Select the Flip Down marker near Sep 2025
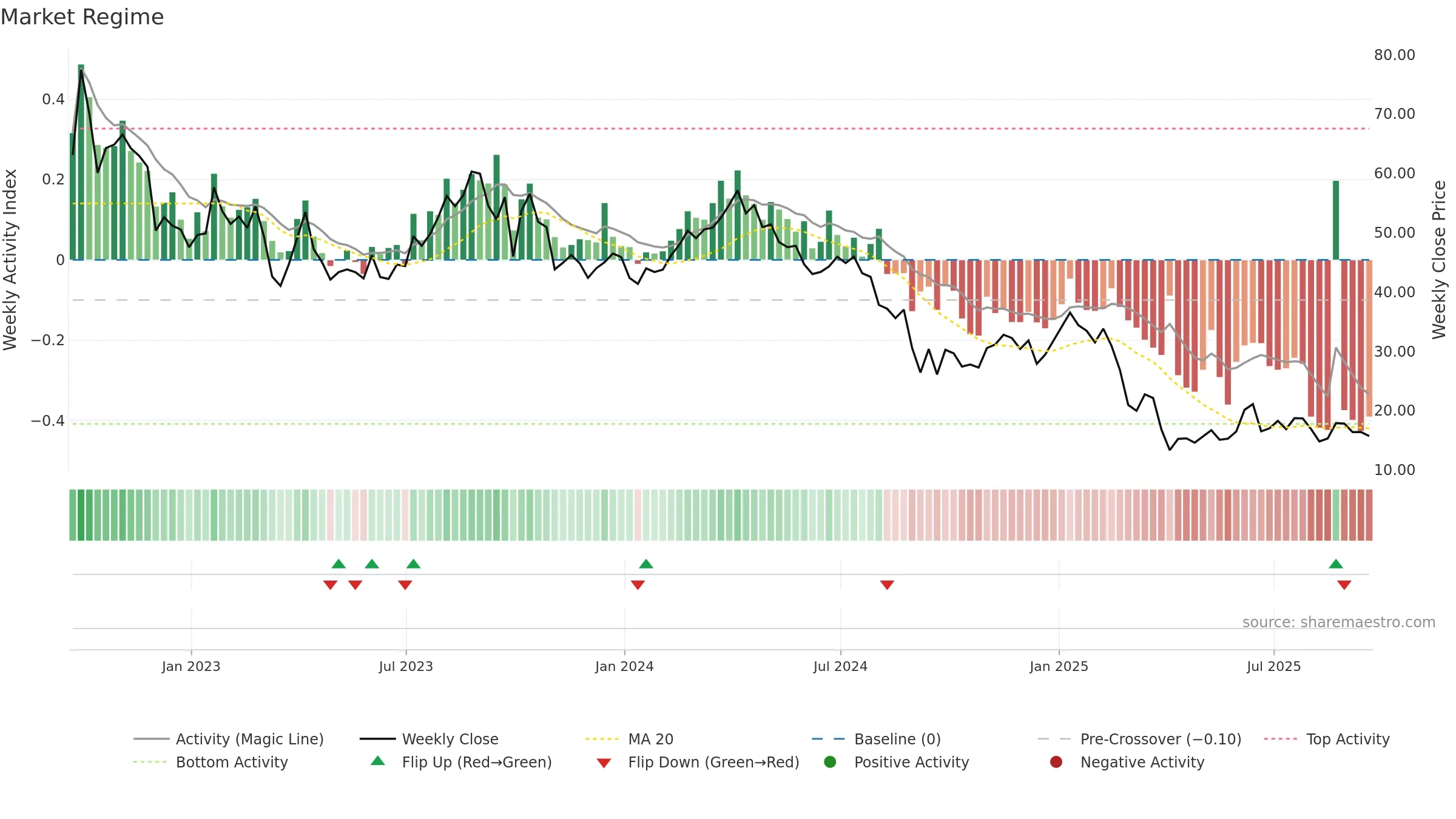The width and height of the screenshot is (1456, 819). pos(1344,585)
